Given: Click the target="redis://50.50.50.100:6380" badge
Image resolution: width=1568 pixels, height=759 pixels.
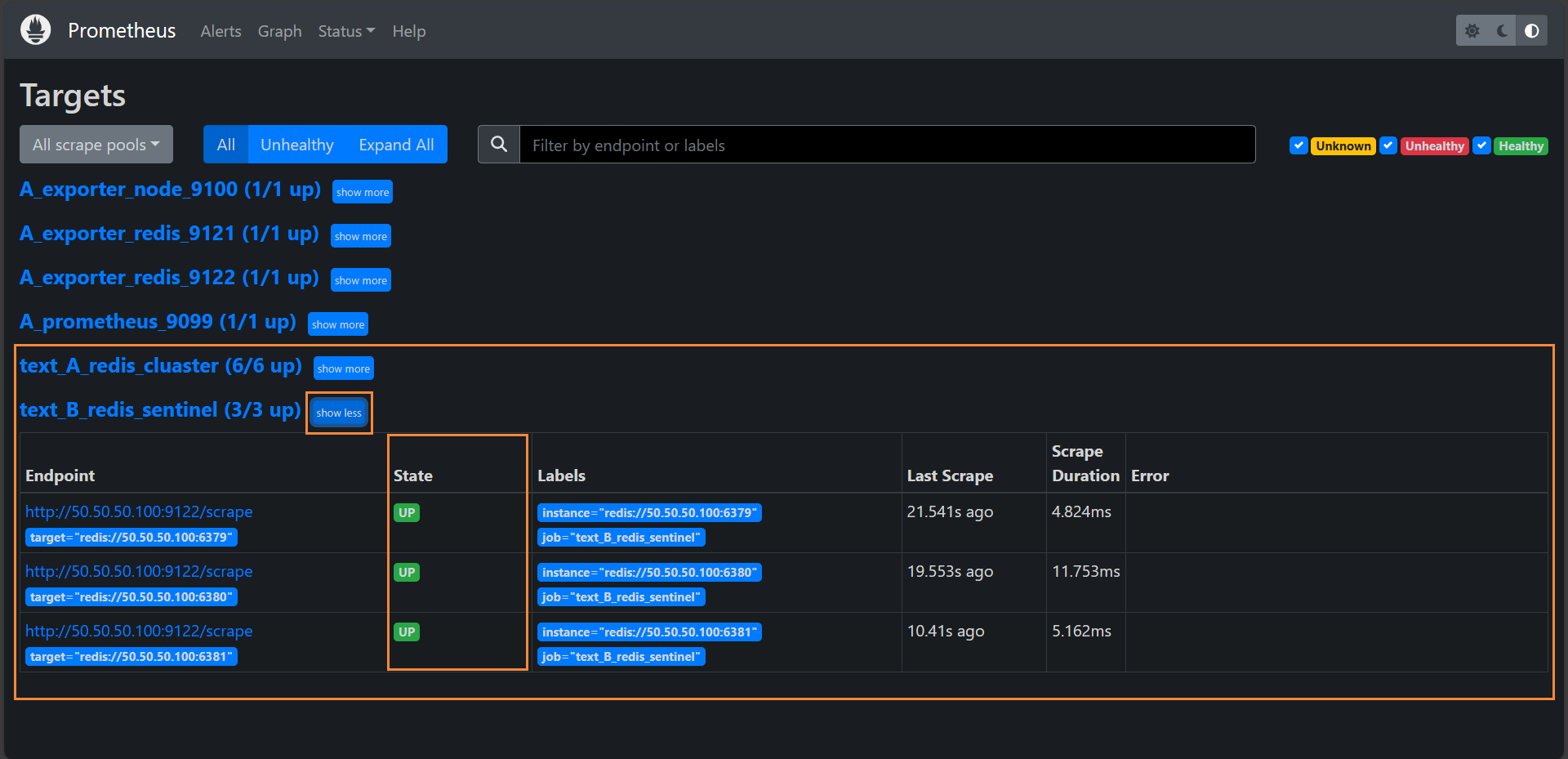Looking at the screenshot, I should coord(131,597).
